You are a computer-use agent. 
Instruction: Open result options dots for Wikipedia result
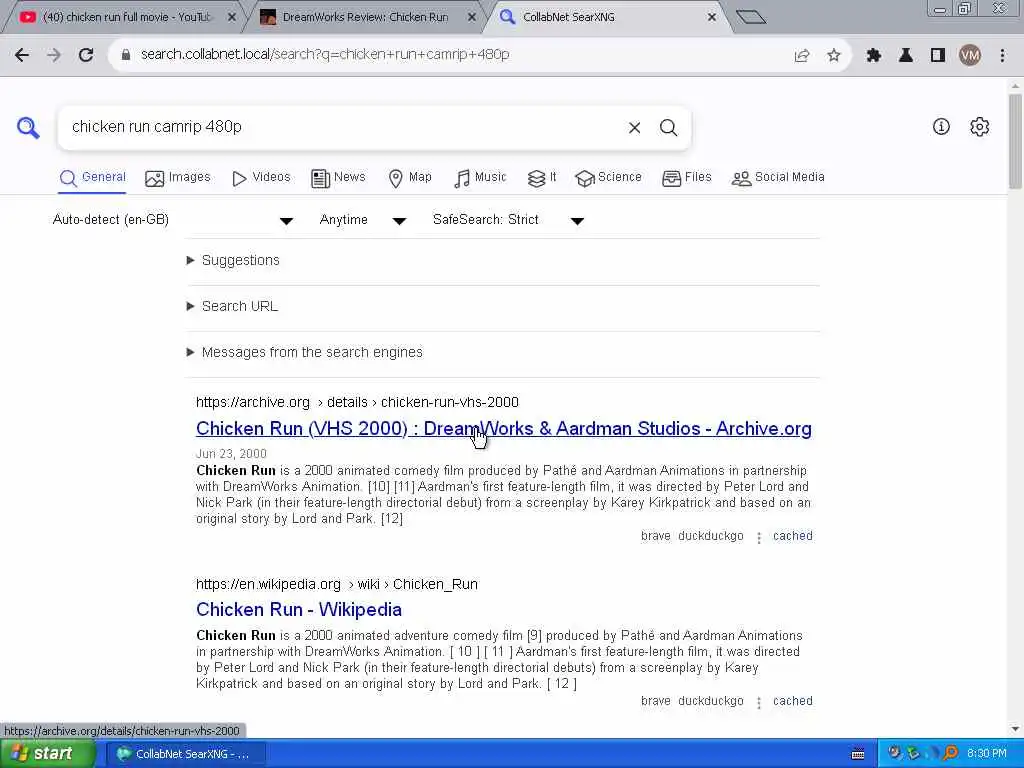click(x=758, y=703)
